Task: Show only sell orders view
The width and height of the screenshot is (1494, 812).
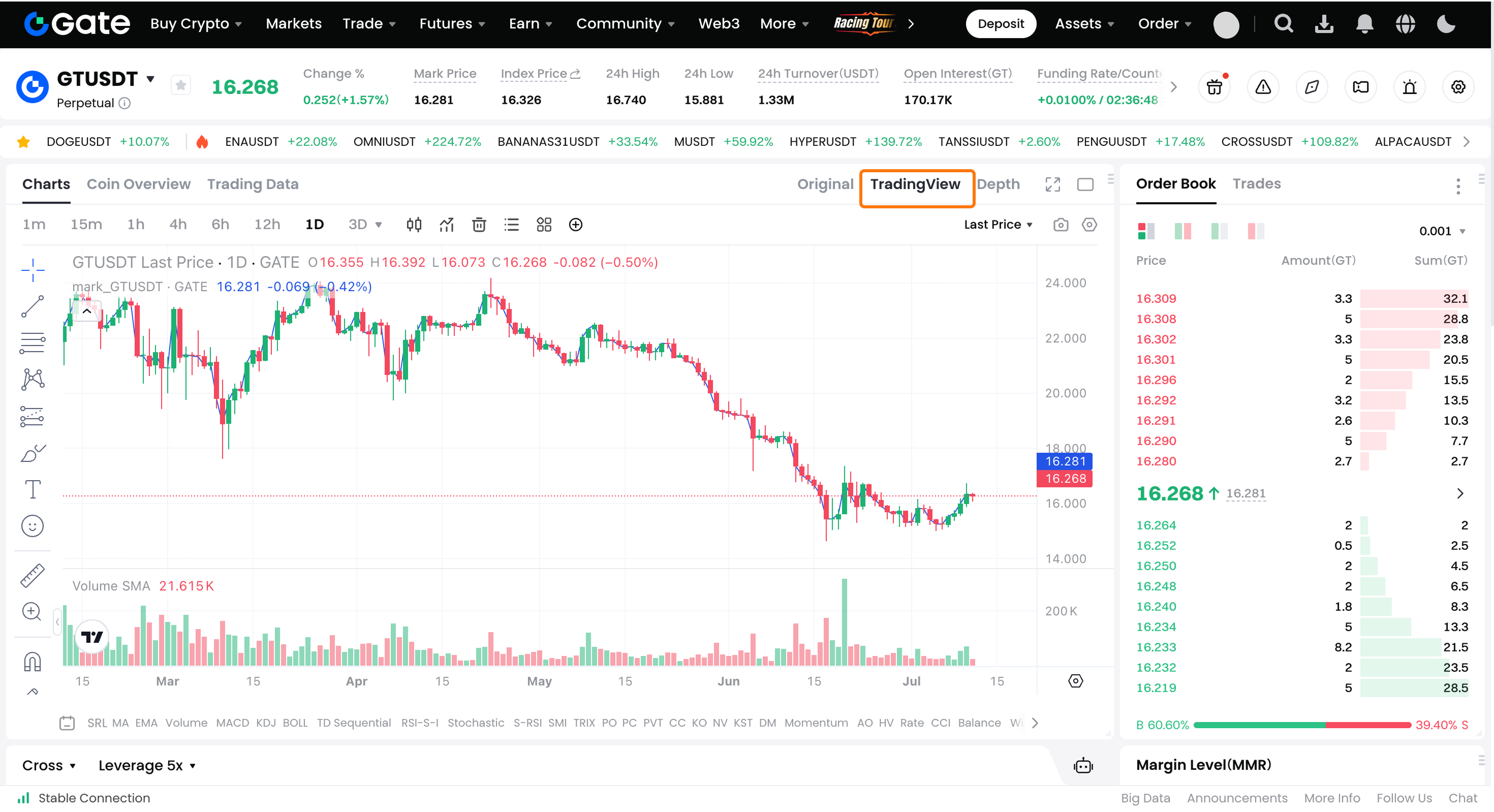Action: 1255,231
